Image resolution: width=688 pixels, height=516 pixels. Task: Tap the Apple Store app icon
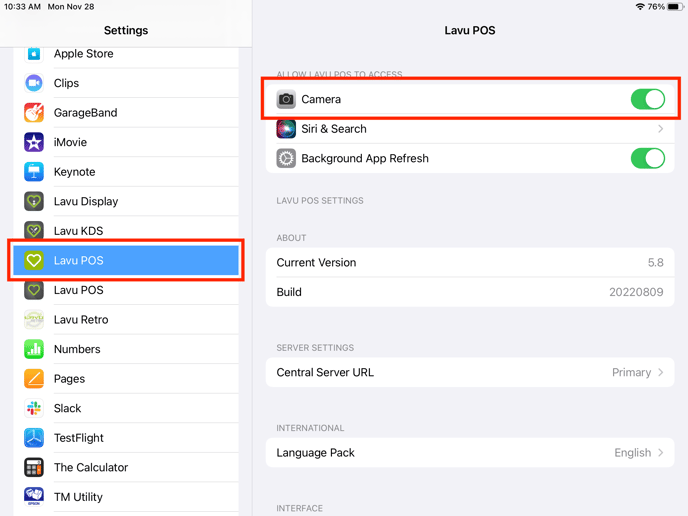click(34, 54)
